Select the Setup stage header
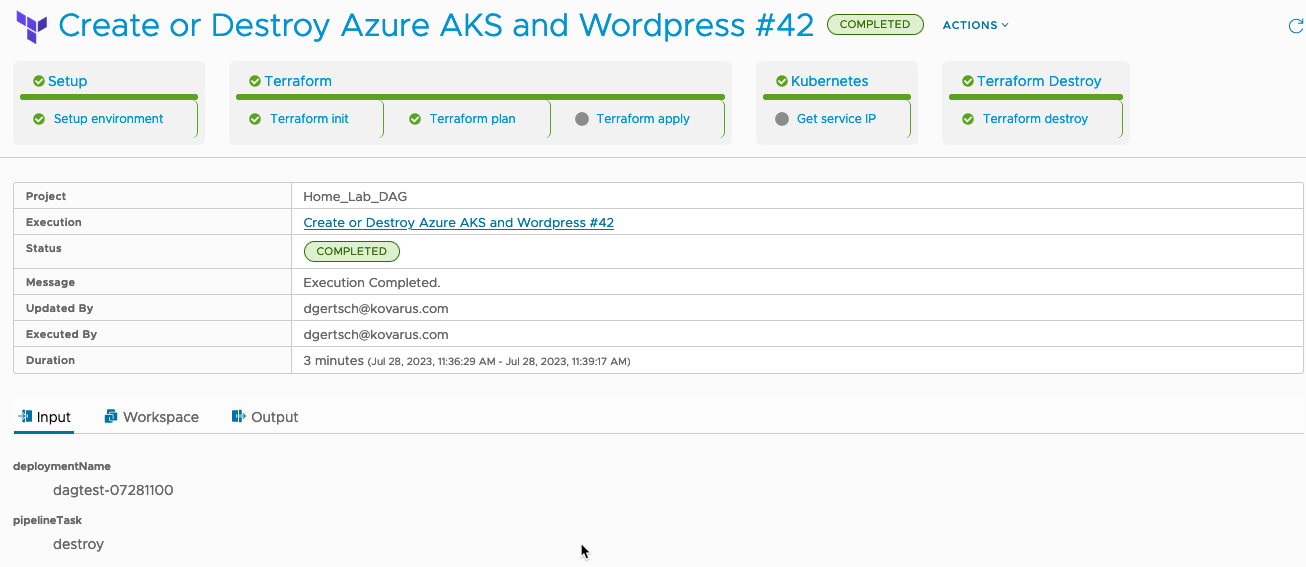The width and height of the screenshot is (1306, 567). click(x=67, y=81)
